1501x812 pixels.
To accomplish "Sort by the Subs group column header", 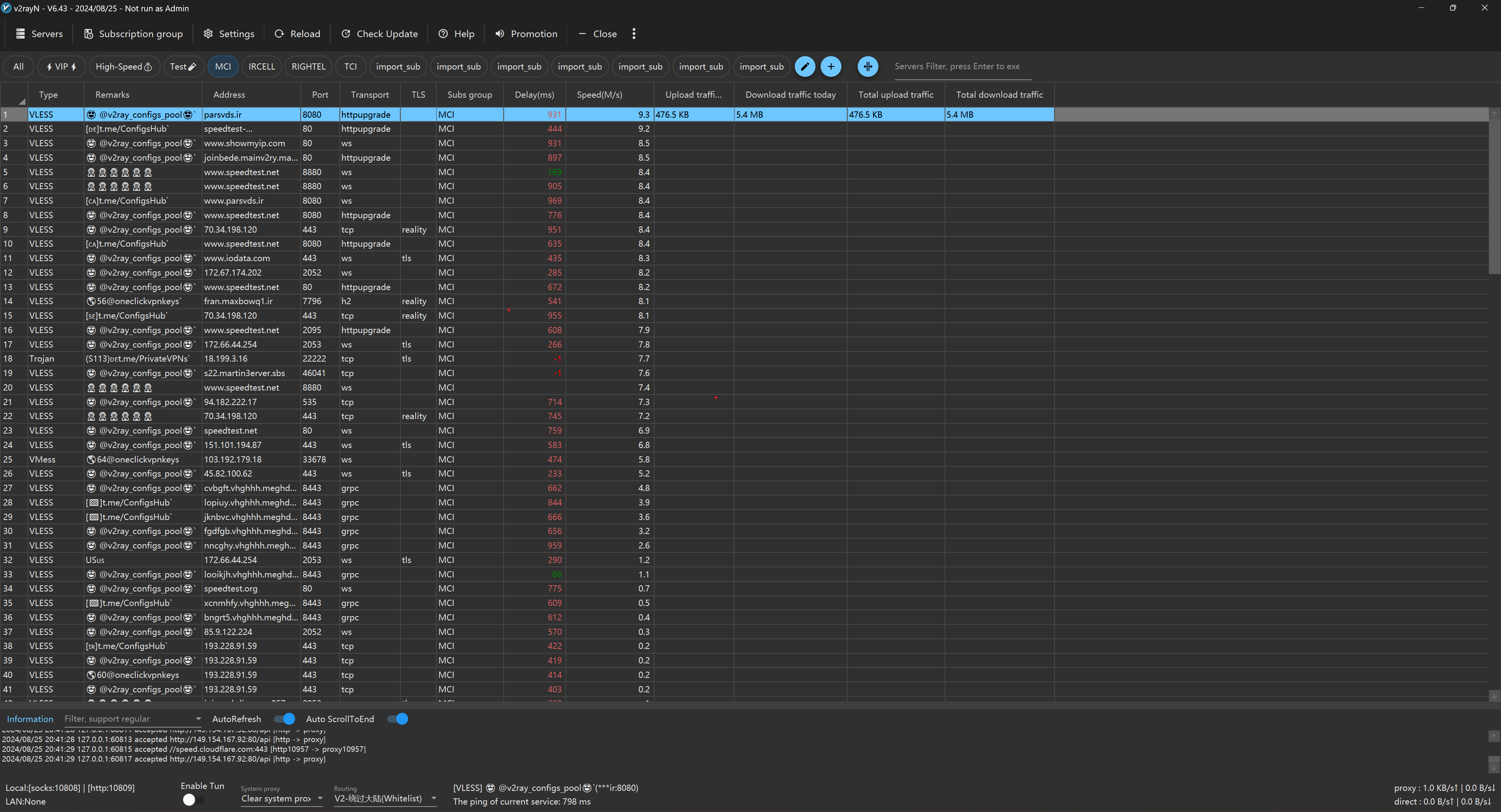I will [x=470, y=94].
